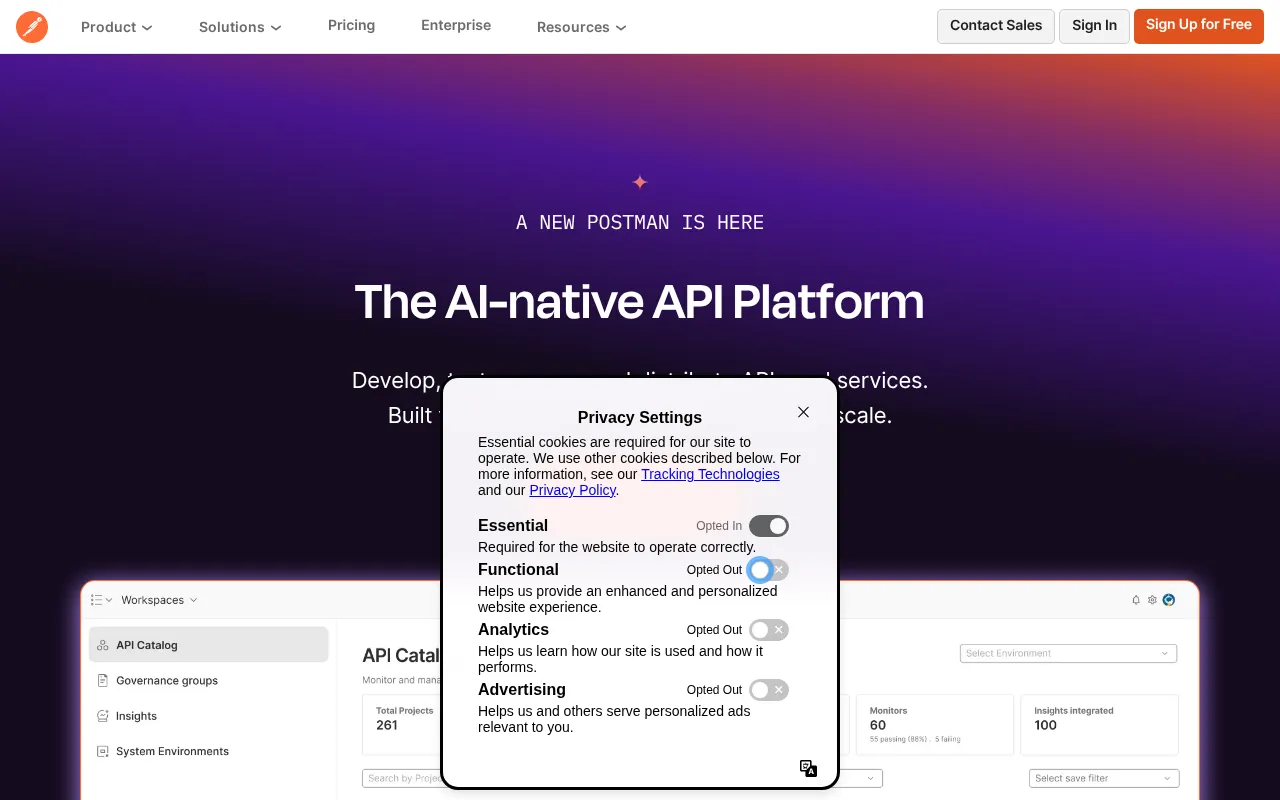
Task: Open the Select Environment dropdown
Action: coord(1068,653)
